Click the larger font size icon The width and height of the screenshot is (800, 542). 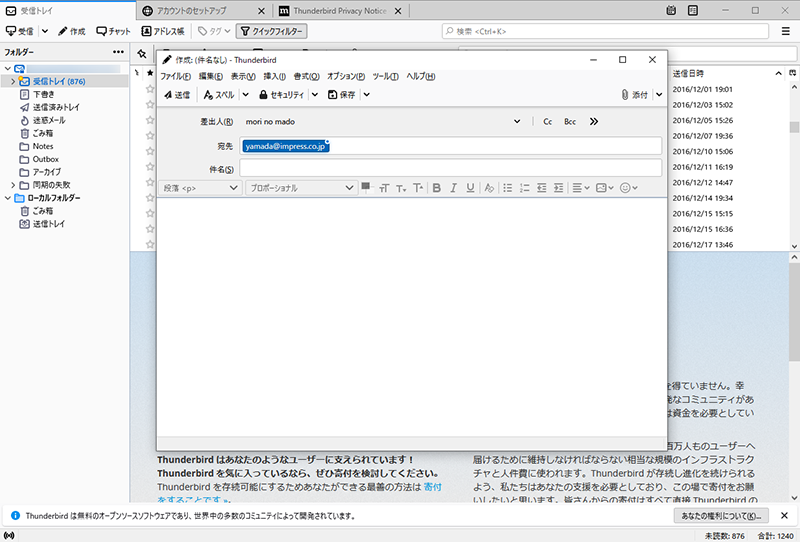tap(418, 188)
